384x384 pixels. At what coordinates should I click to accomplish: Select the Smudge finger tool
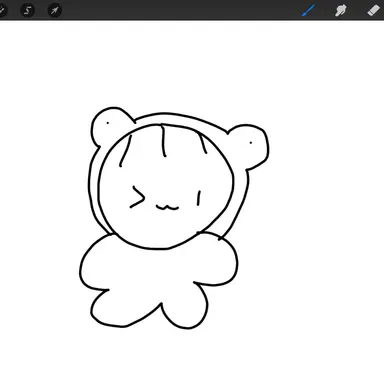click(341, 10)
